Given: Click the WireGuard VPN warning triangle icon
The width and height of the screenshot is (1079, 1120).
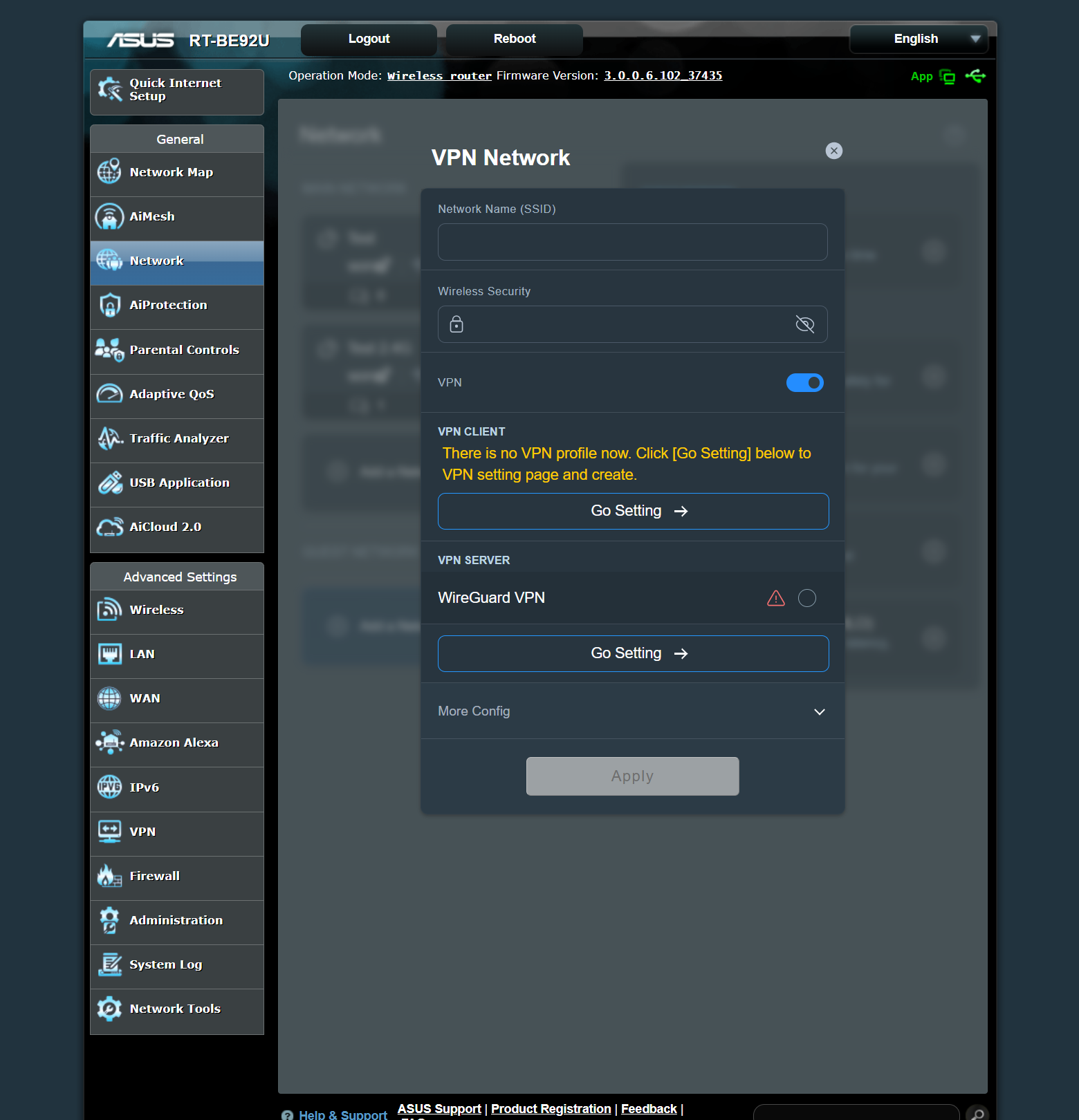Looking at the screenshot, I should [x=776, y=598].
